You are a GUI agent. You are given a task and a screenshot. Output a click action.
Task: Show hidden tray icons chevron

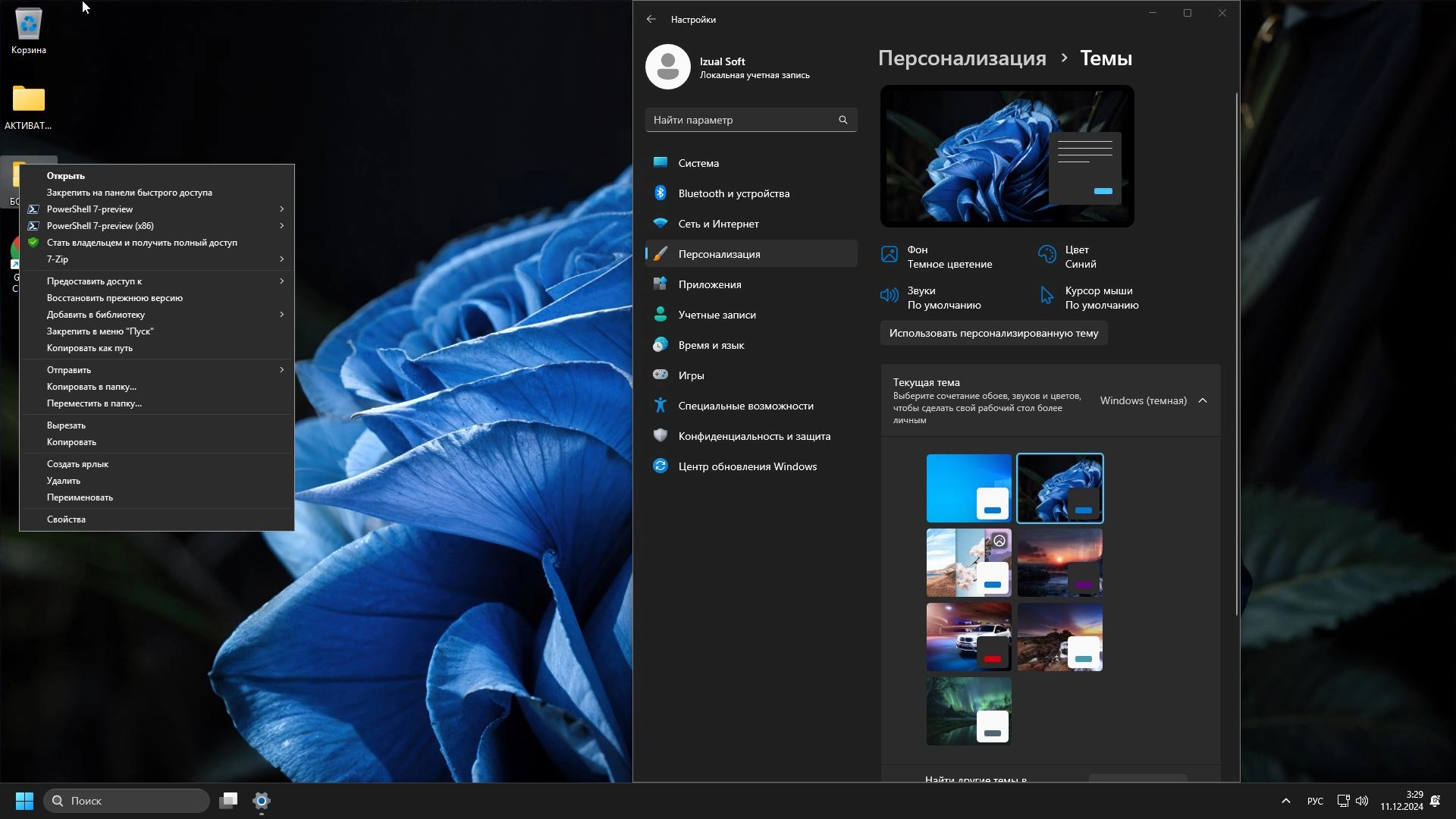click(1285, 801)
